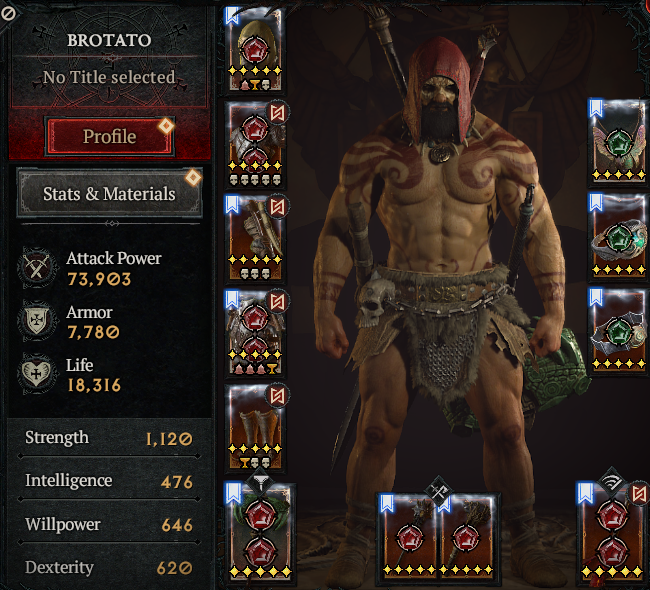Click the Armor shield icon

click(x=37, y=320)
